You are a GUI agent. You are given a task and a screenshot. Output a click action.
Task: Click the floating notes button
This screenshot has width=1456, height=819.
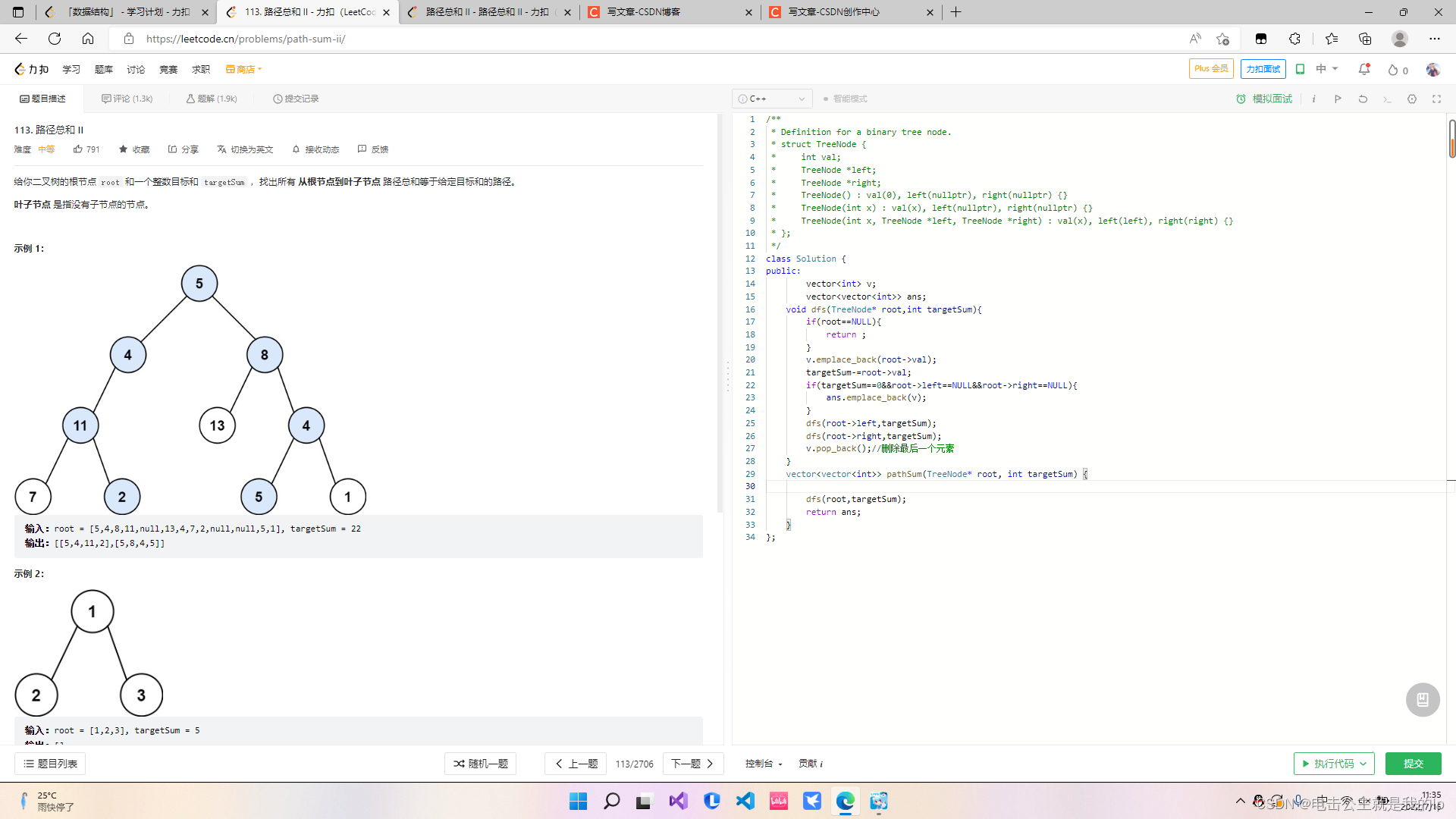(1422, 699)
